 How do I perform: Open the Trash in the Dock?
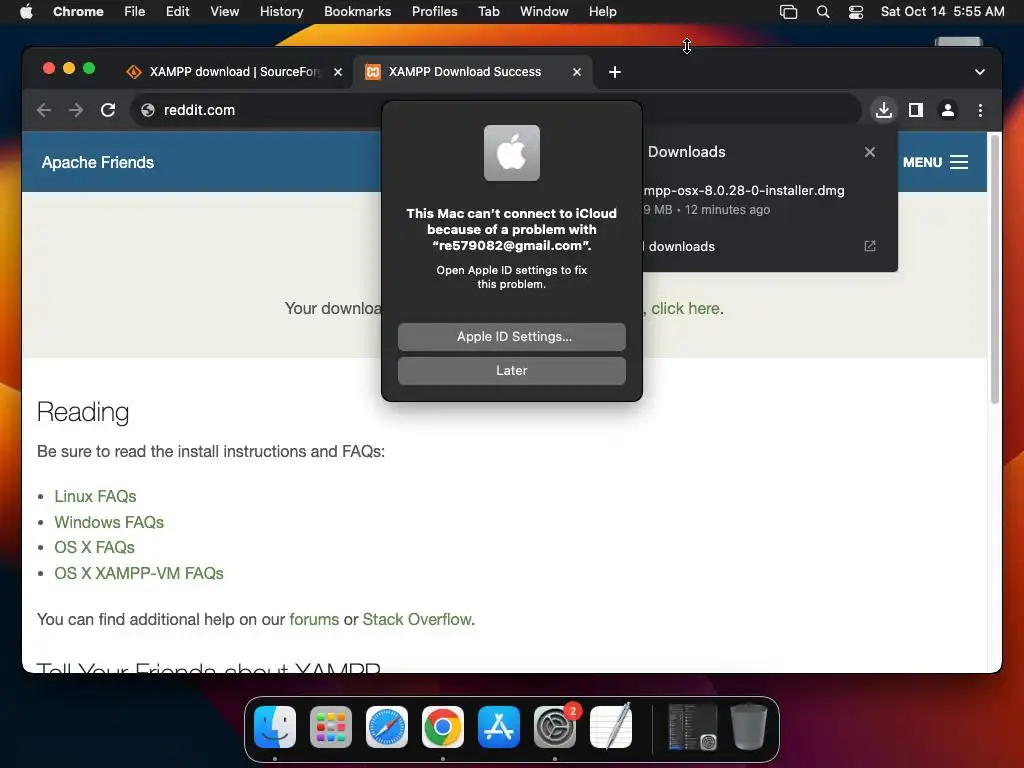[748, 727]
